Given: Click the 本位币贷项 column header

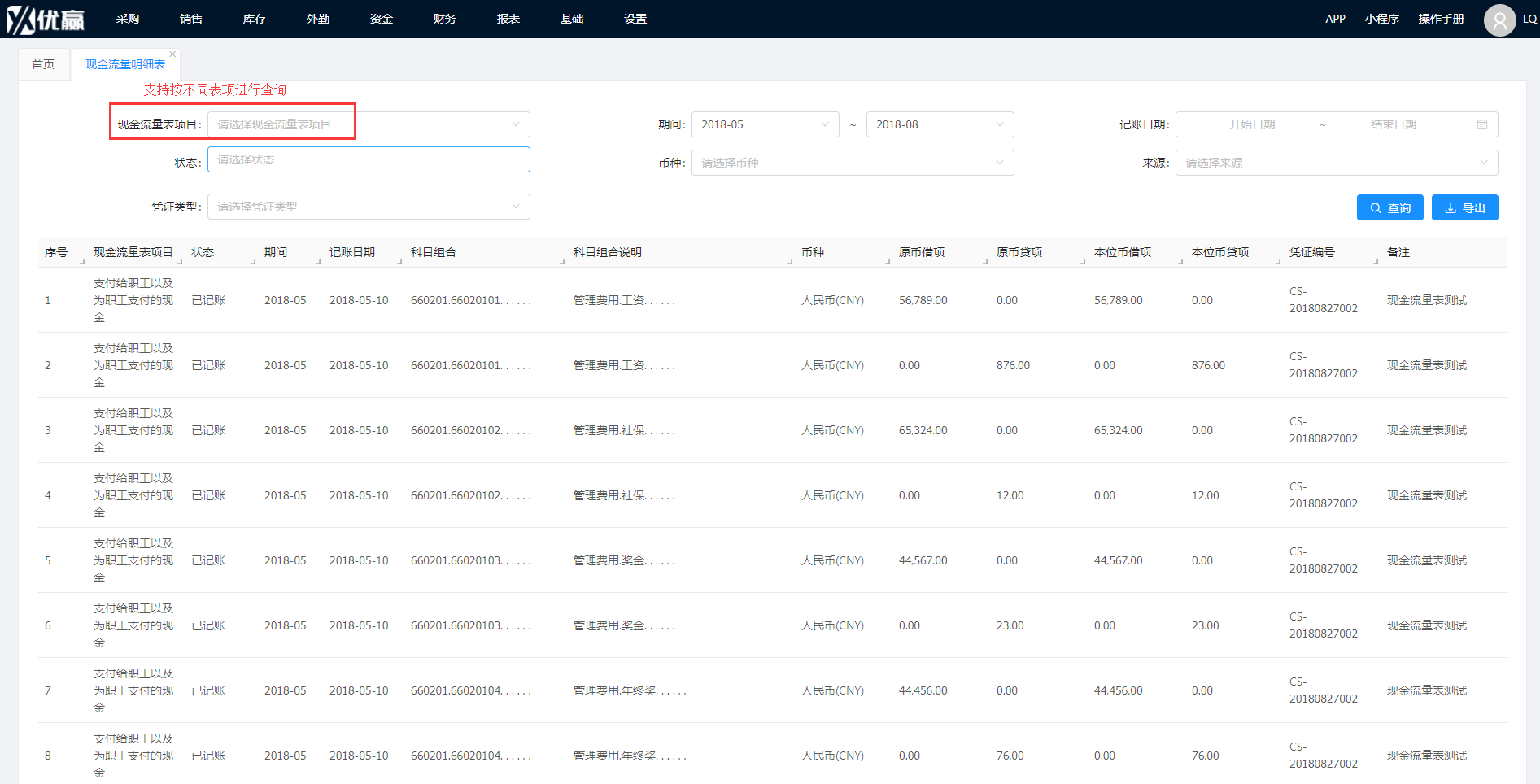Looking at the screenshot, I should pyautogui.click(x=1220, y=252).
